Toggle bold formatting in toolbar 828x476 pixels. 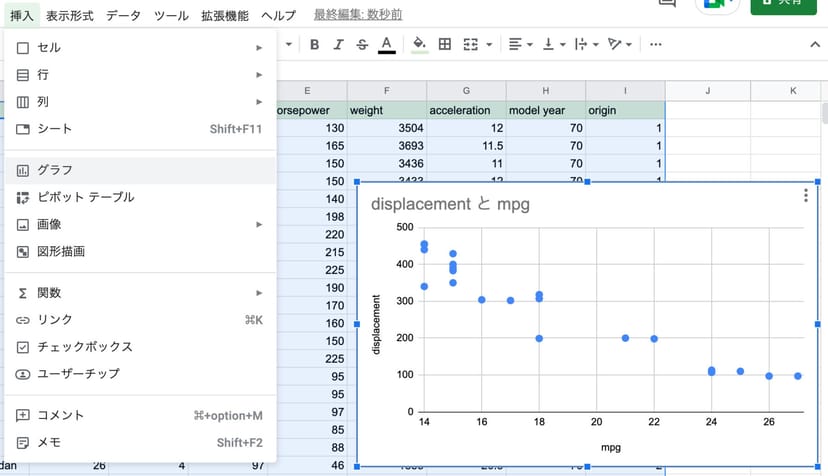[x=314, y=44]
